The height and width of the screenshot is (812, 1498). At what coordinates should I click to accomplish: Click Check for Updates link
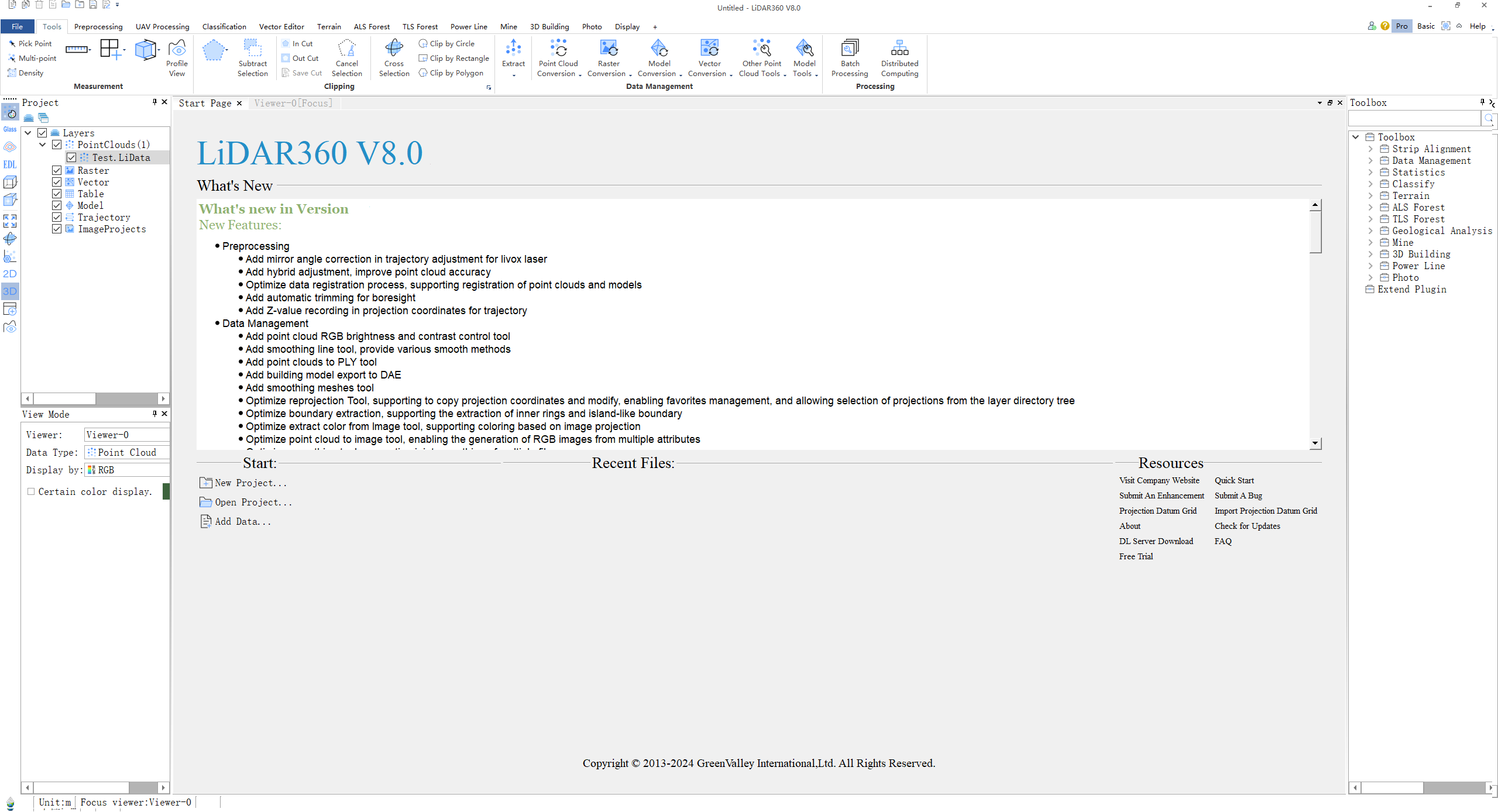point(1247,526)
